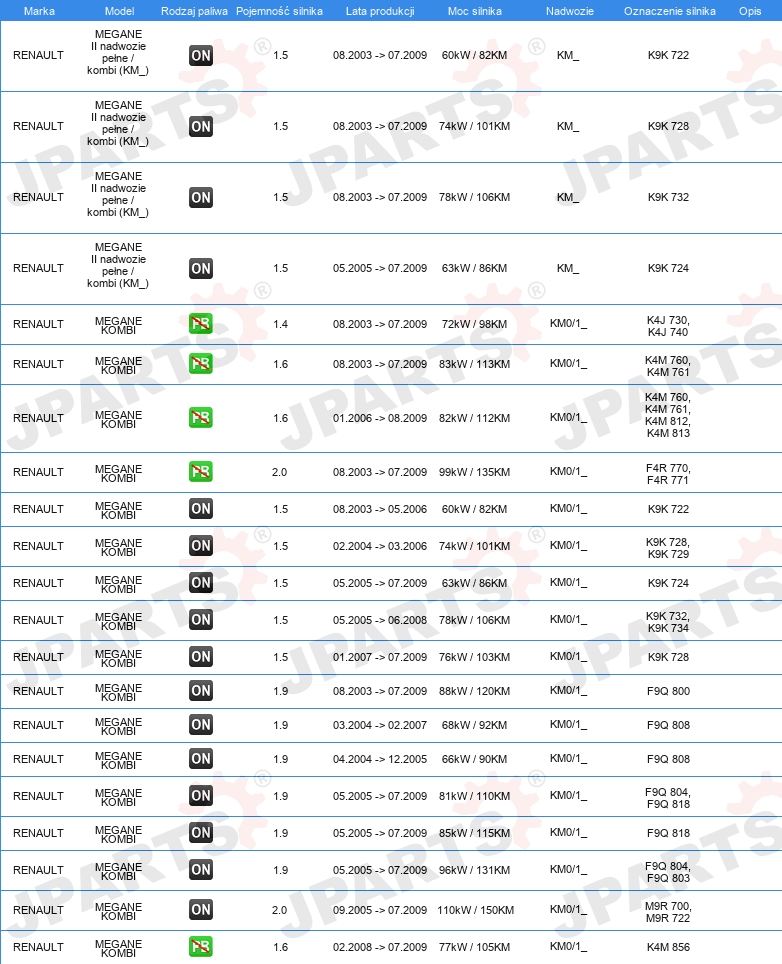
Task: Select the ON icon in the 08.2003 -> 05.2006 row
Action: tap(200, 508)
